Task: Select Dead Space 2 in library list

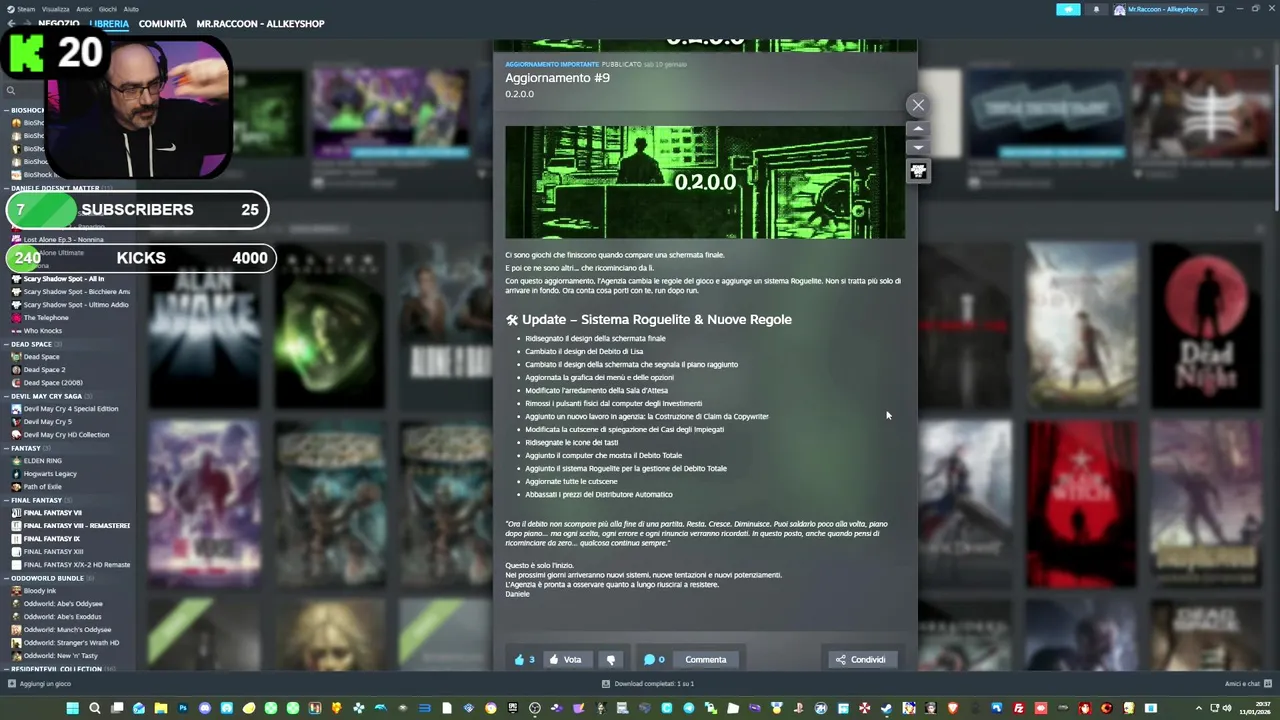Action: [x=44, y=370]
